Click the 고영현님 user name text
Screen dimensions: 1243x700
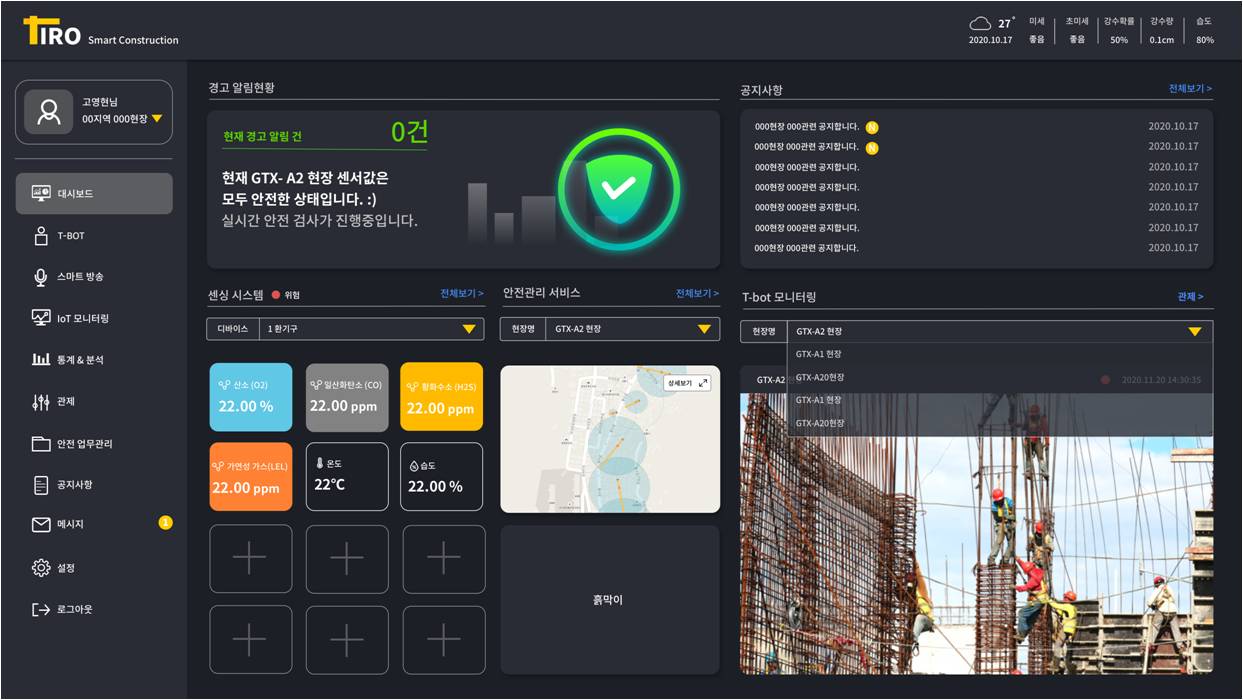[x=100, y=102]
